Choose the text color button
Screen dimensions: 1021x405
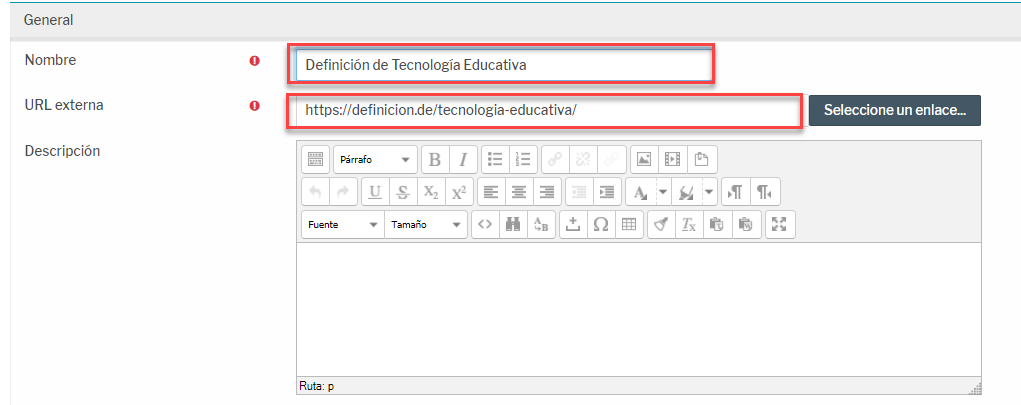coord(639,192)
